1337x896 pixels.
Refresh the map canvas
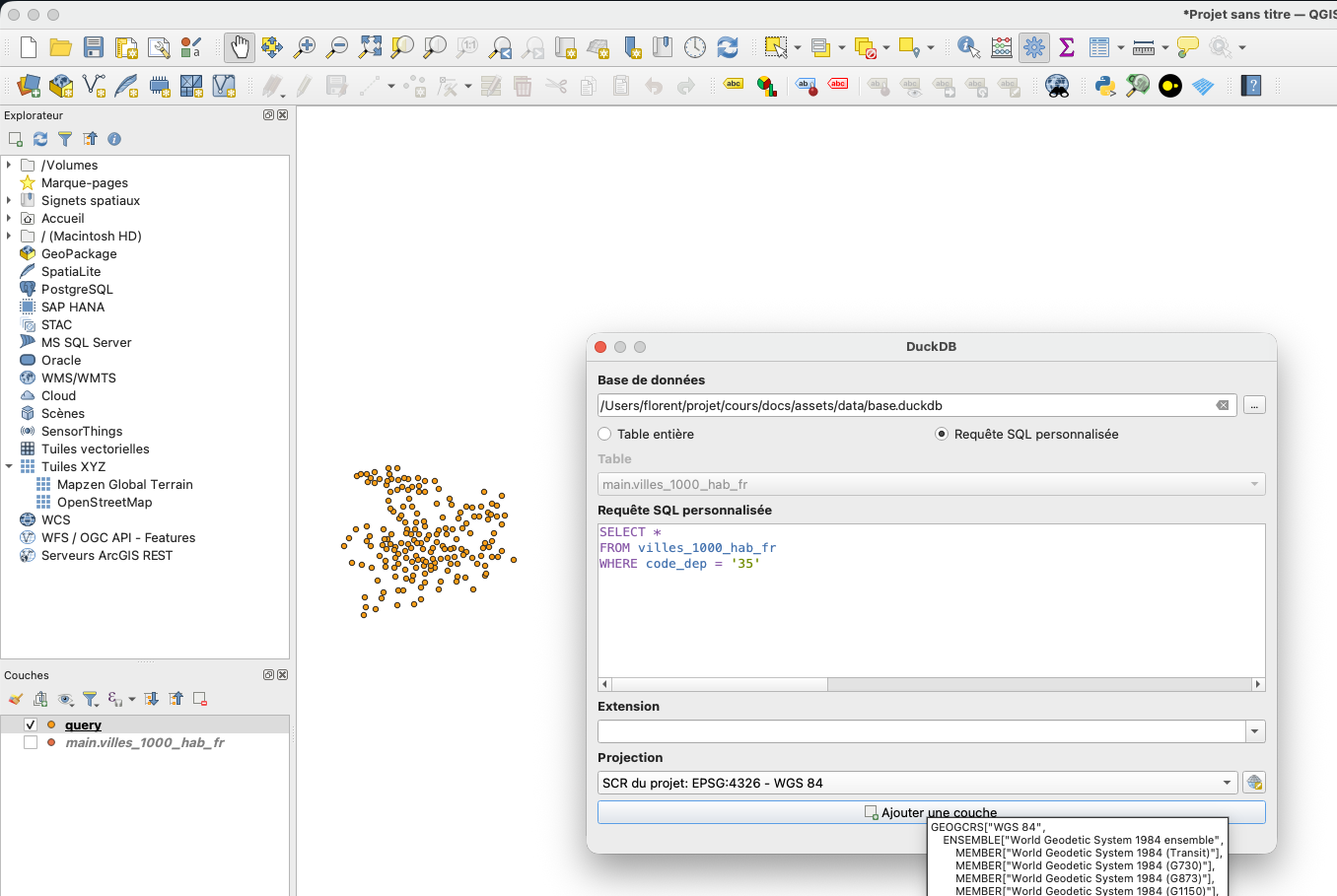point(728,47)
